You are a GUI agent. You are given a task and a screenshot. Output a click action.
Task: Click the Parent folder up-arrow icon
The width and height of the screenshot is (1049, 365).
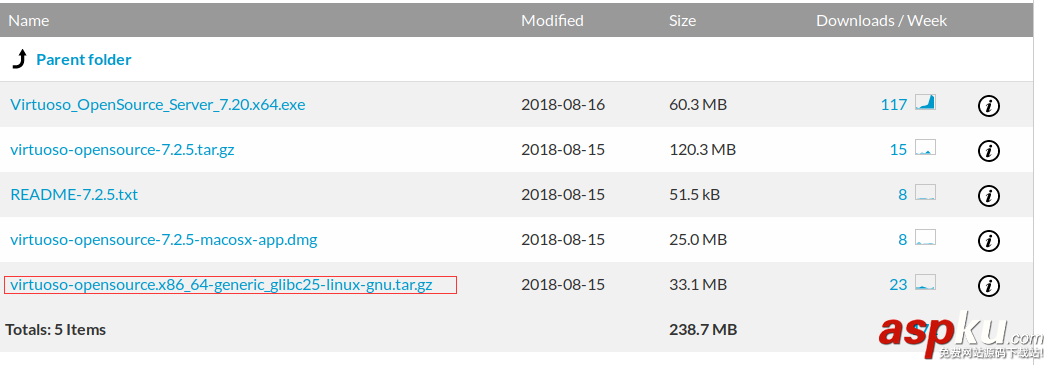point(19,59)
